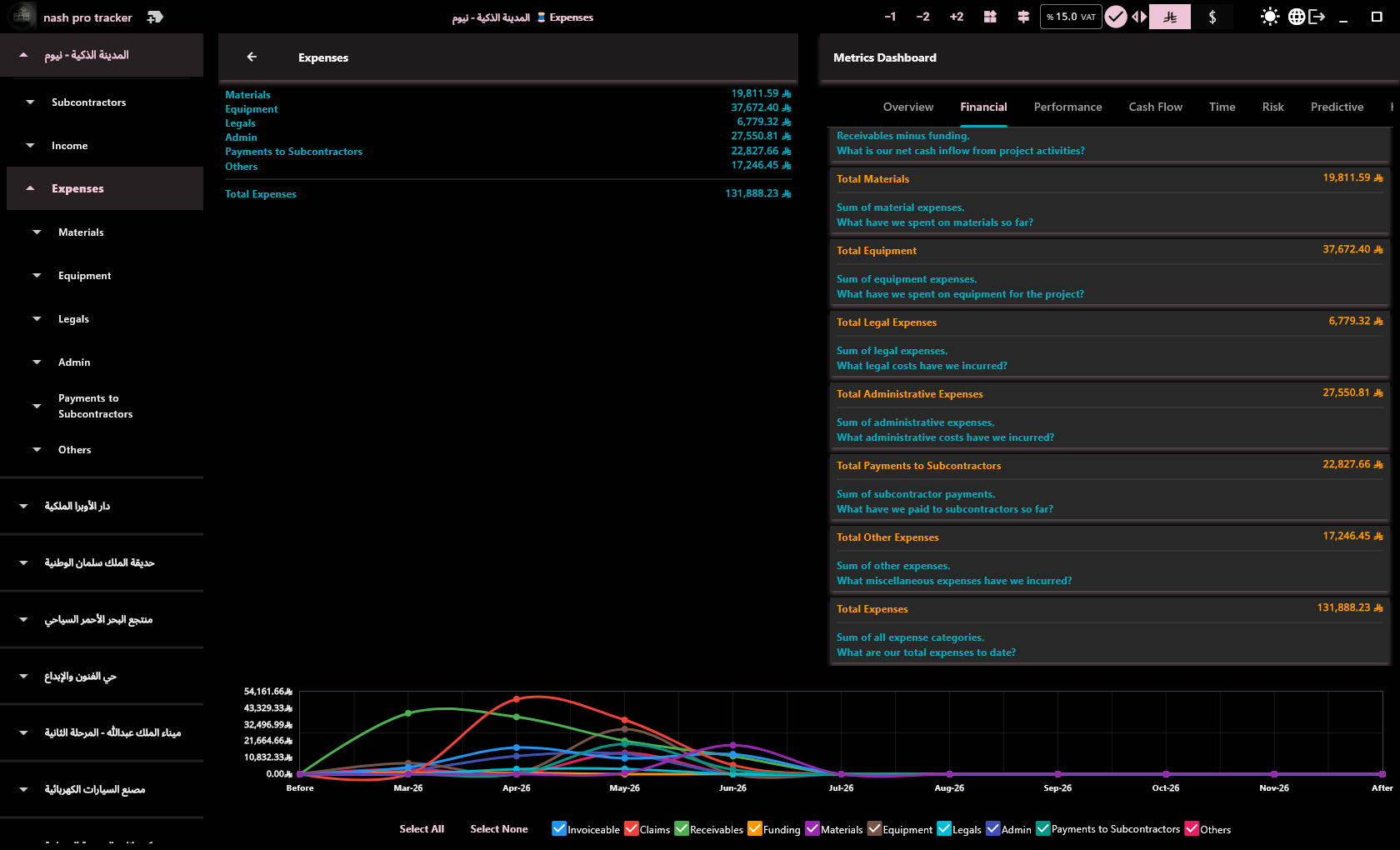Open the Risk tab

[x=1272, y=107]
